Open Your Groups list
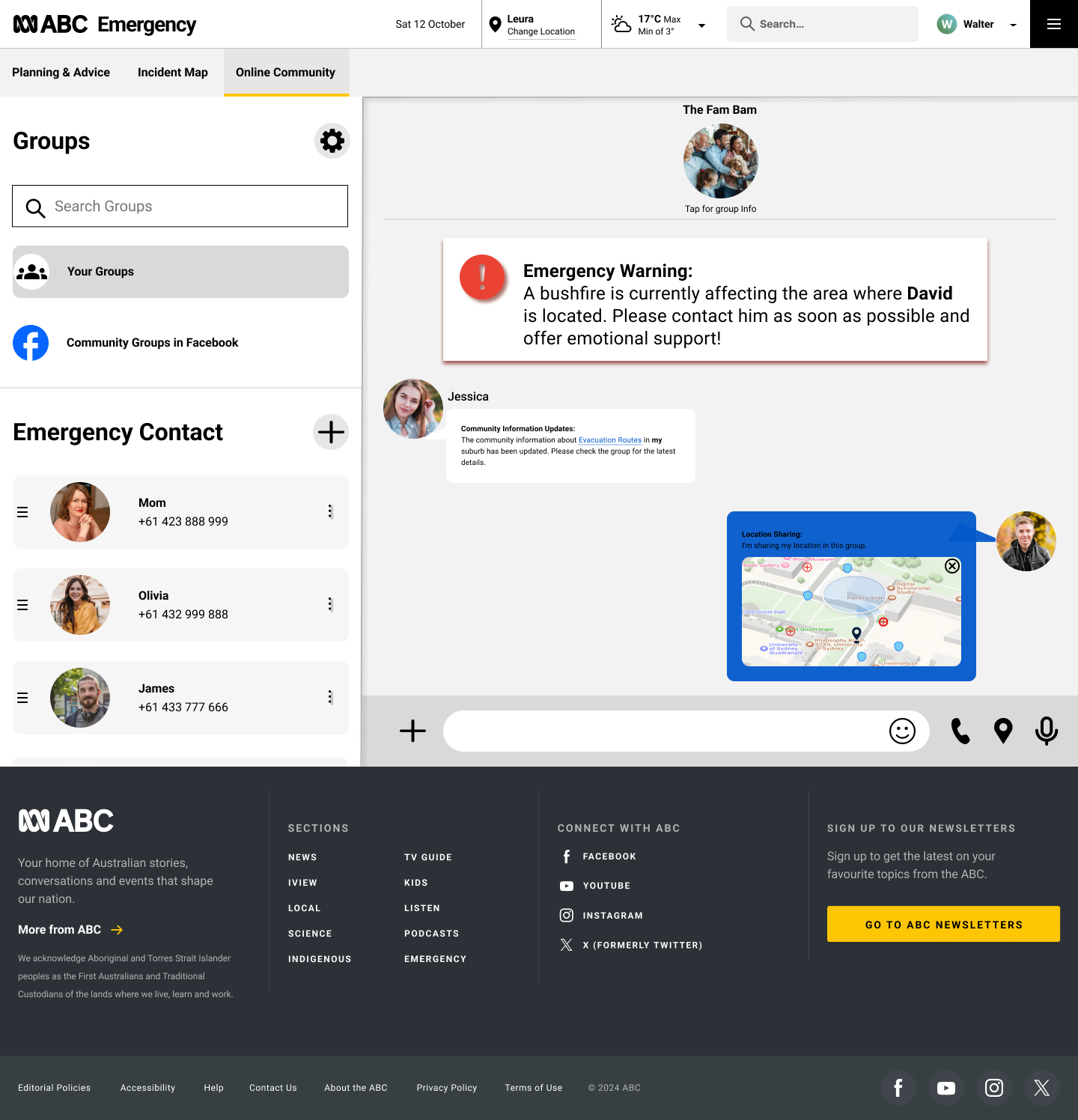1078x1120 pixels. (180, 272)
